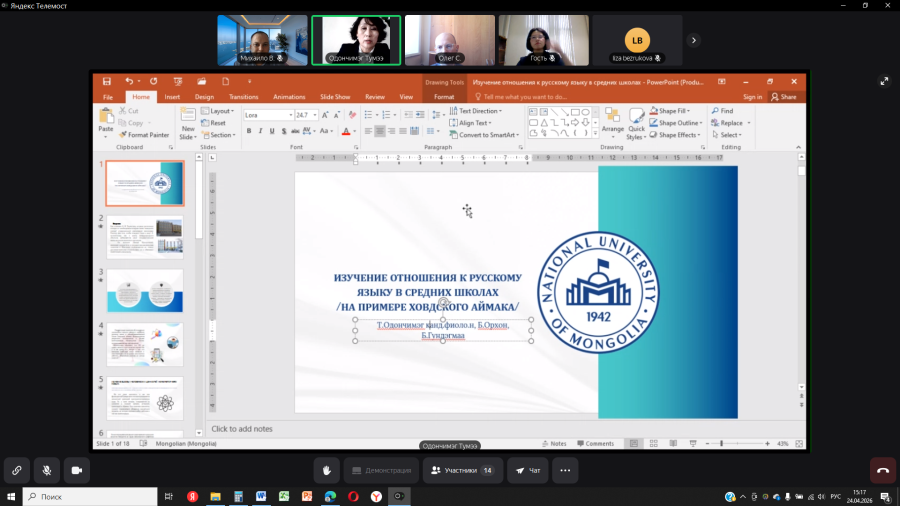900x506 pixels.
Task: Raise hand in the meeting
Action: (326, 470)
